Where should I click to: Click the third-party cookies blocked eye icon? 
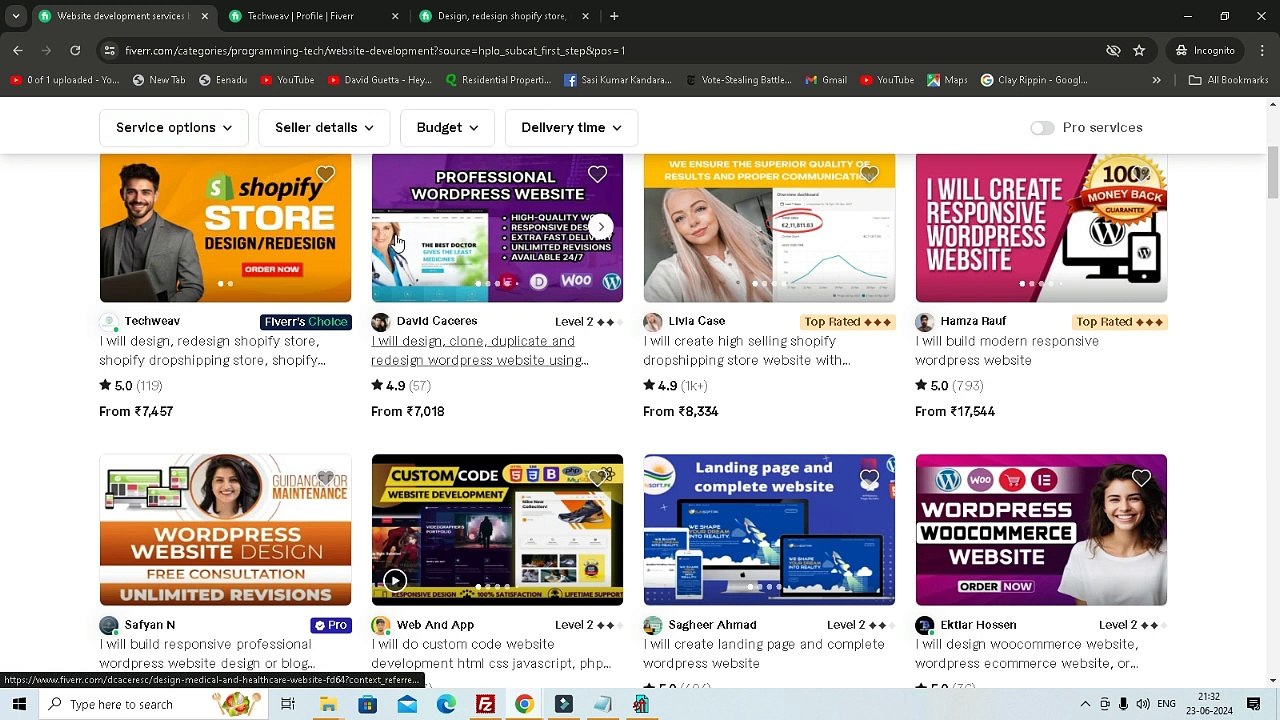point(1113,50)
